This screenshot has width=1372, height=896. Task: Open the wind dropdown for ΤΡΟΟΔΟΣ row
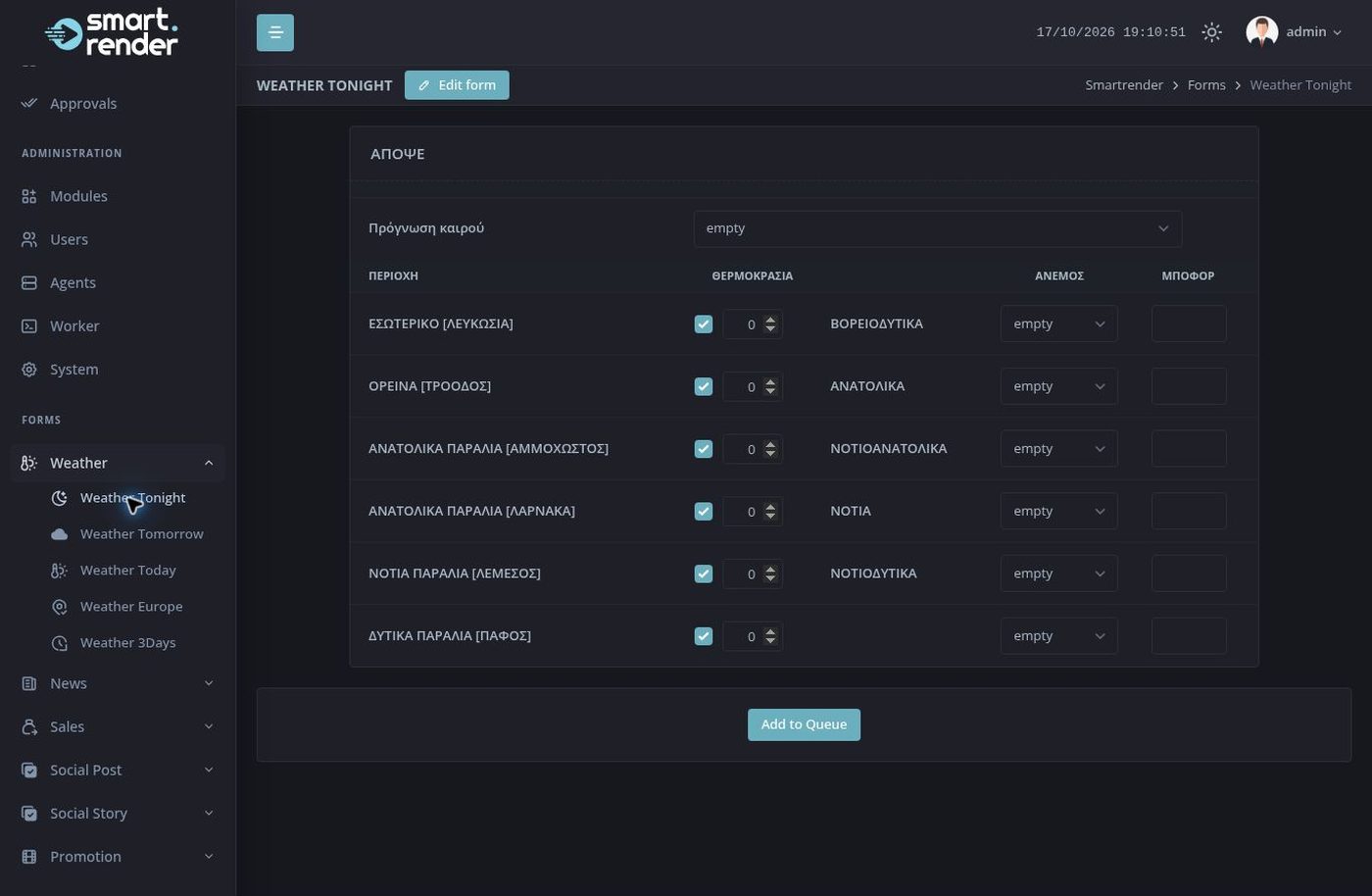[x=1058, y=386]
